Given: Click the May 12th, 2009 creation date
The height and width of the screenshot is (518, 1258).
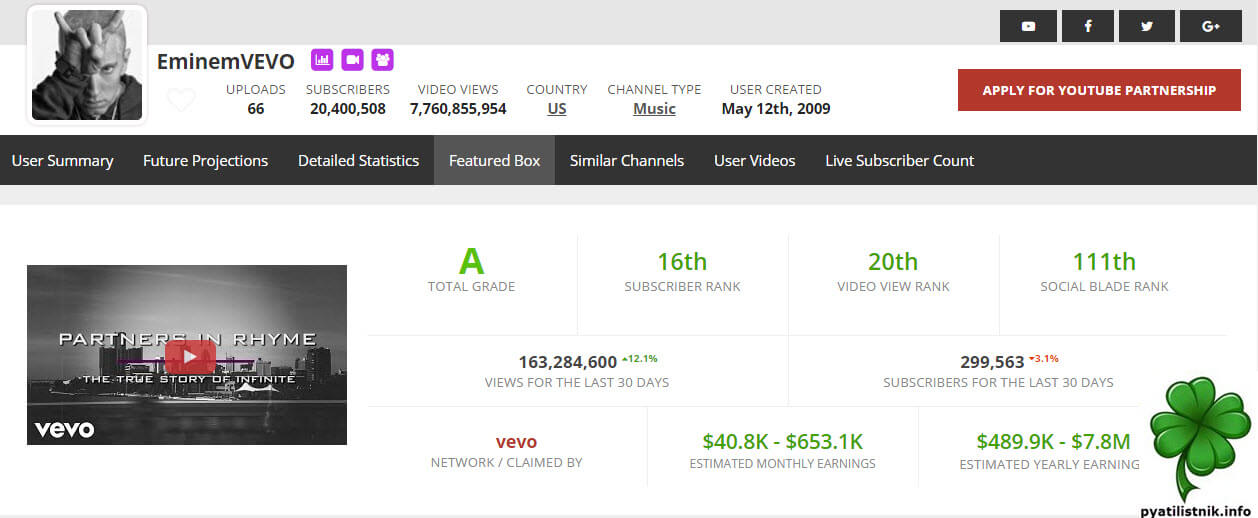Looking at the screenshot, I should (776, 109).
